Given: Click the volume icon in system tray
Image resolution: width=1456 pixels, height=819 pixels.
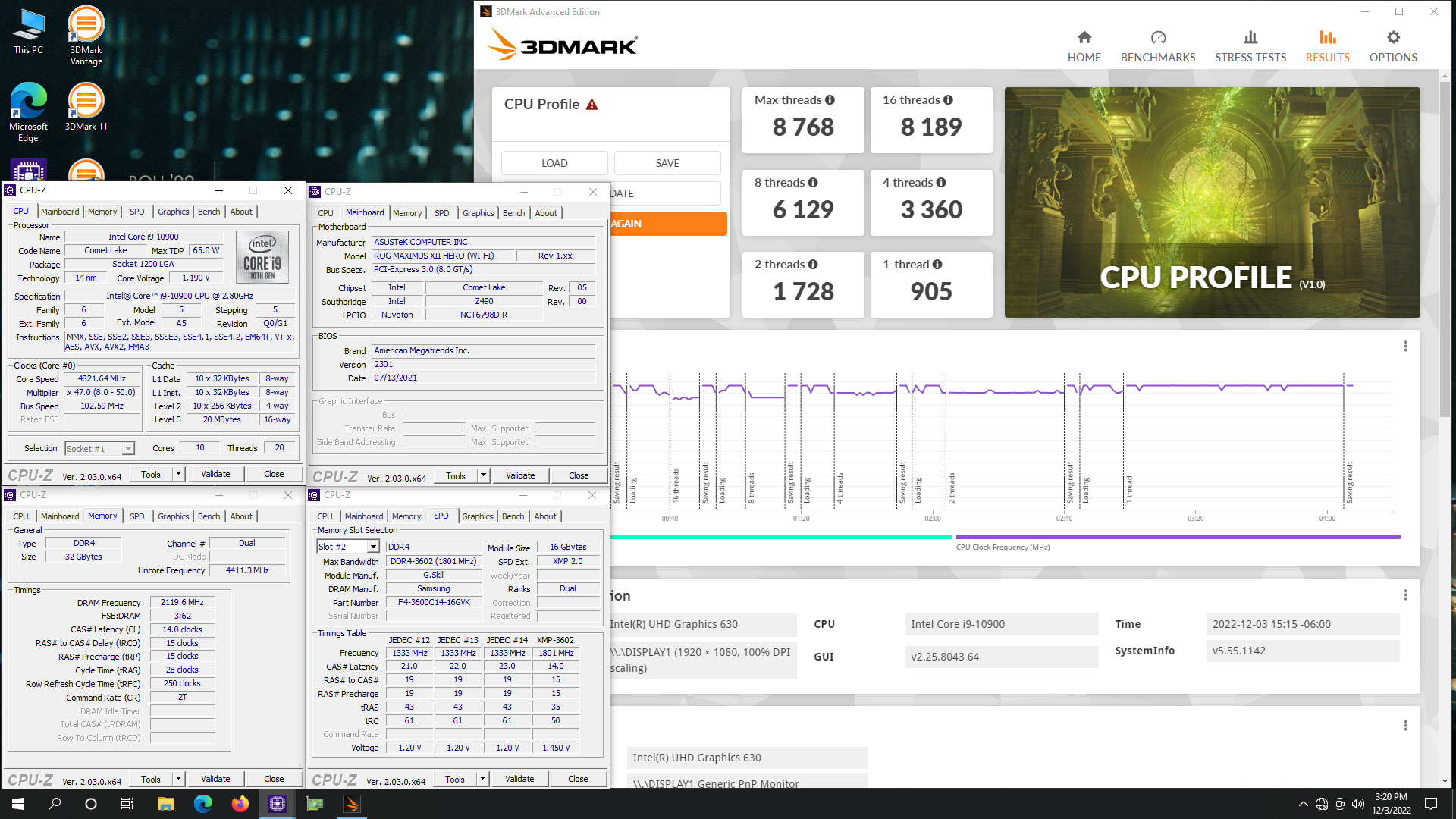Looking at the screenshot, I should click(x=1357, y=804).
